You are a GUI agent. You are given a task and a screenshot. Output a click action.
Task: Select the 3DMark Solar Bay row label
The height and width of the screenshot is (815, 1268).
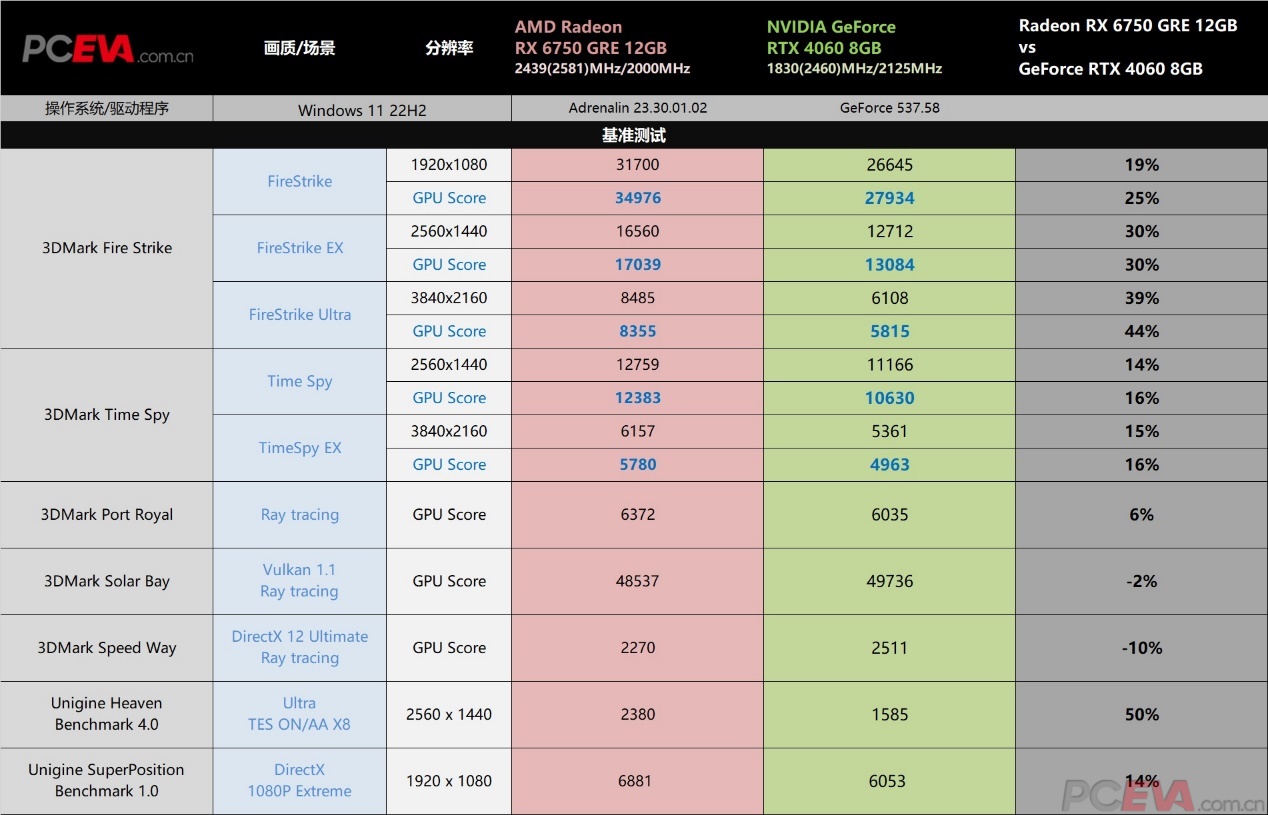point(107,581)
